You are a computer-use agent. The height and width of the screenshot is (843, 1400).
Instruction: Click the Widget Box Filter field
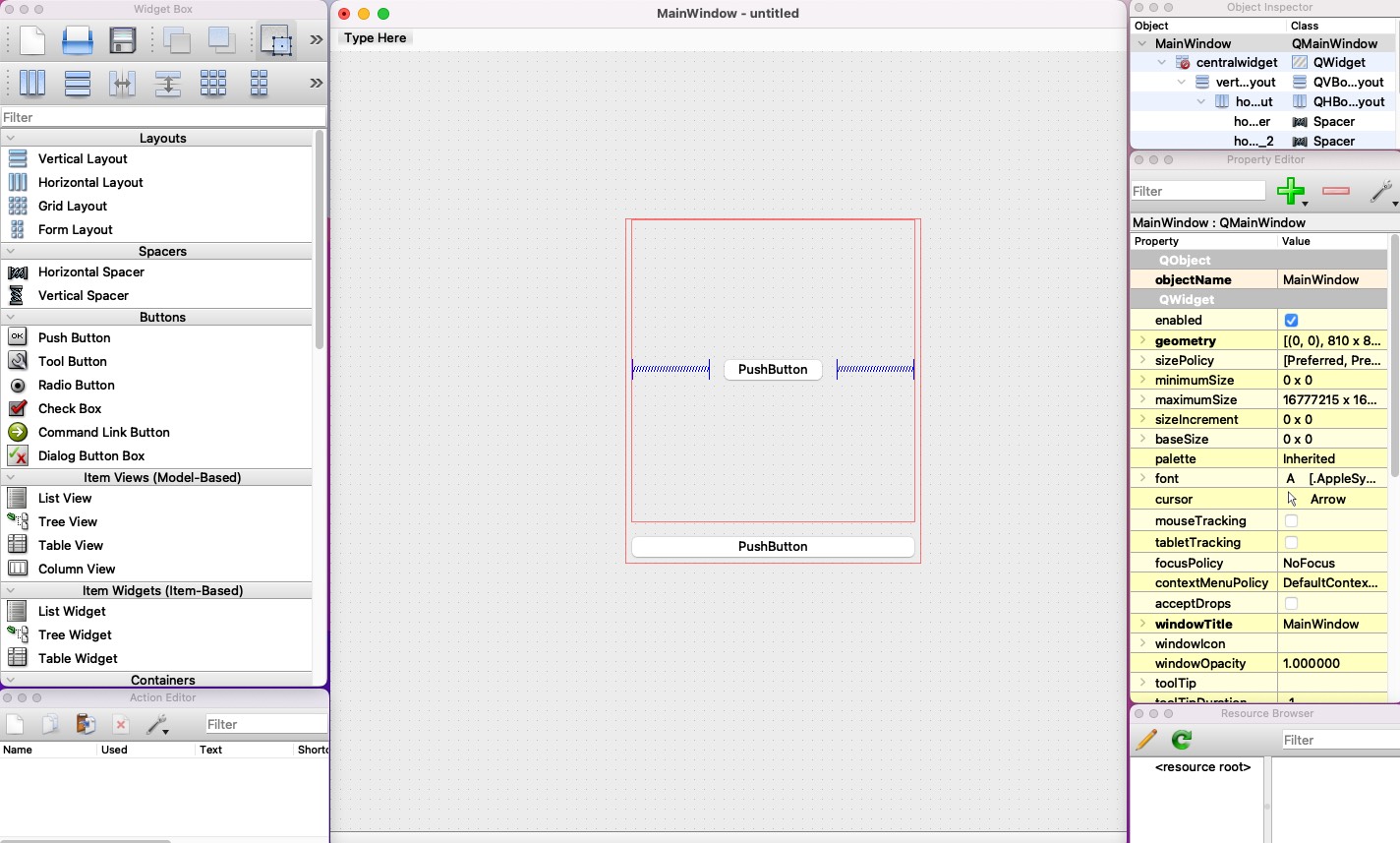coord(162,117)
